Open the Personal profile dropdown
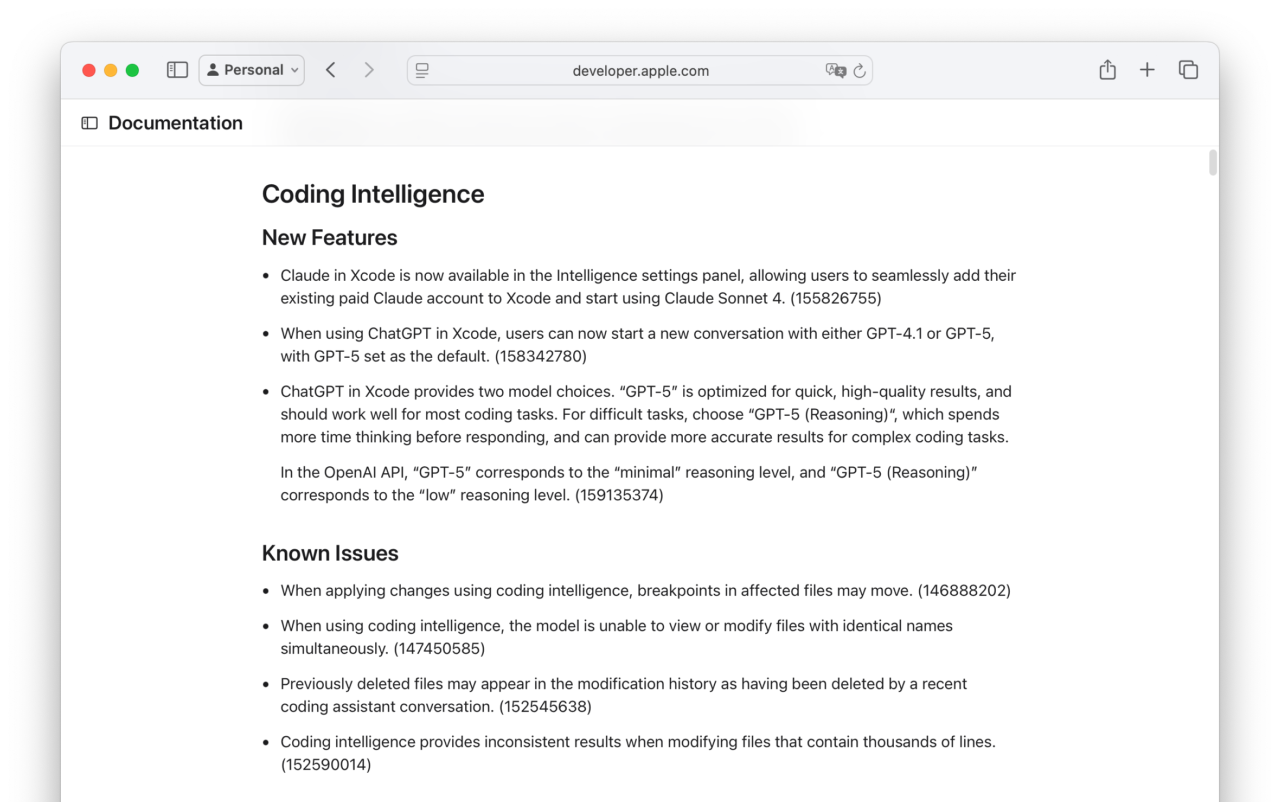 [251, 70]
